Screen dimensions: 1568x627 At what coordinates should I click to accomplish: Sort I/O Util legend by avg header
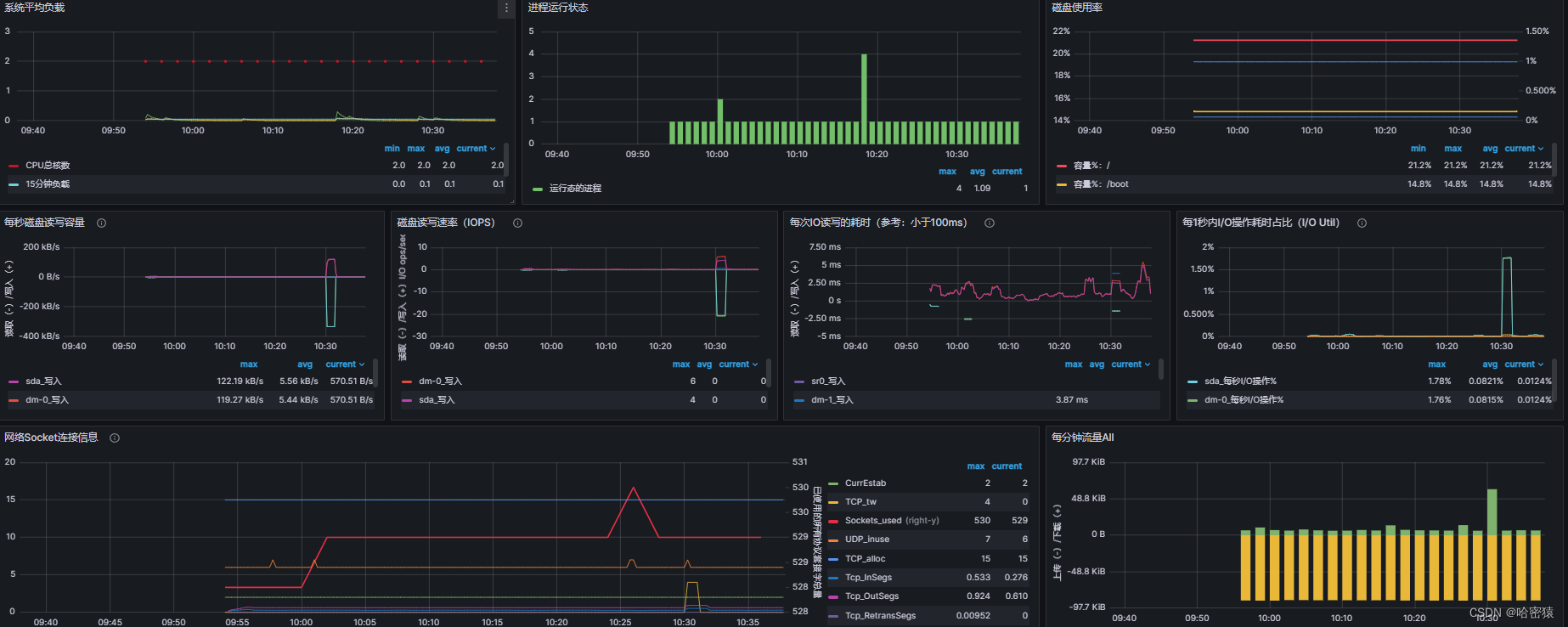[1490, 364]
